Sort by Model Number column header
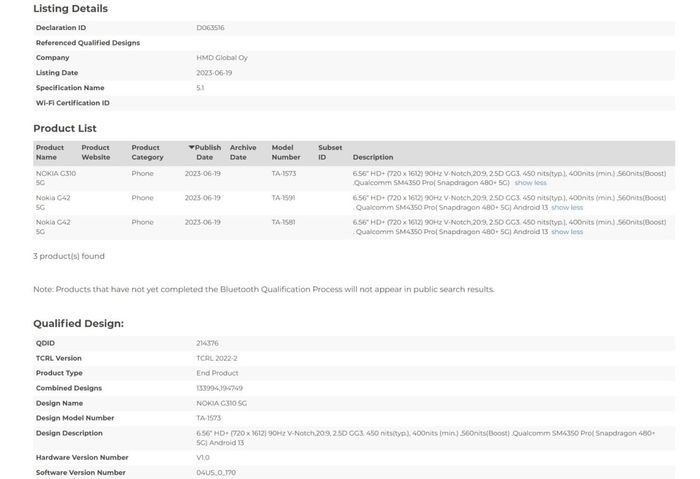The image size is (700, 479). (286, 152)
